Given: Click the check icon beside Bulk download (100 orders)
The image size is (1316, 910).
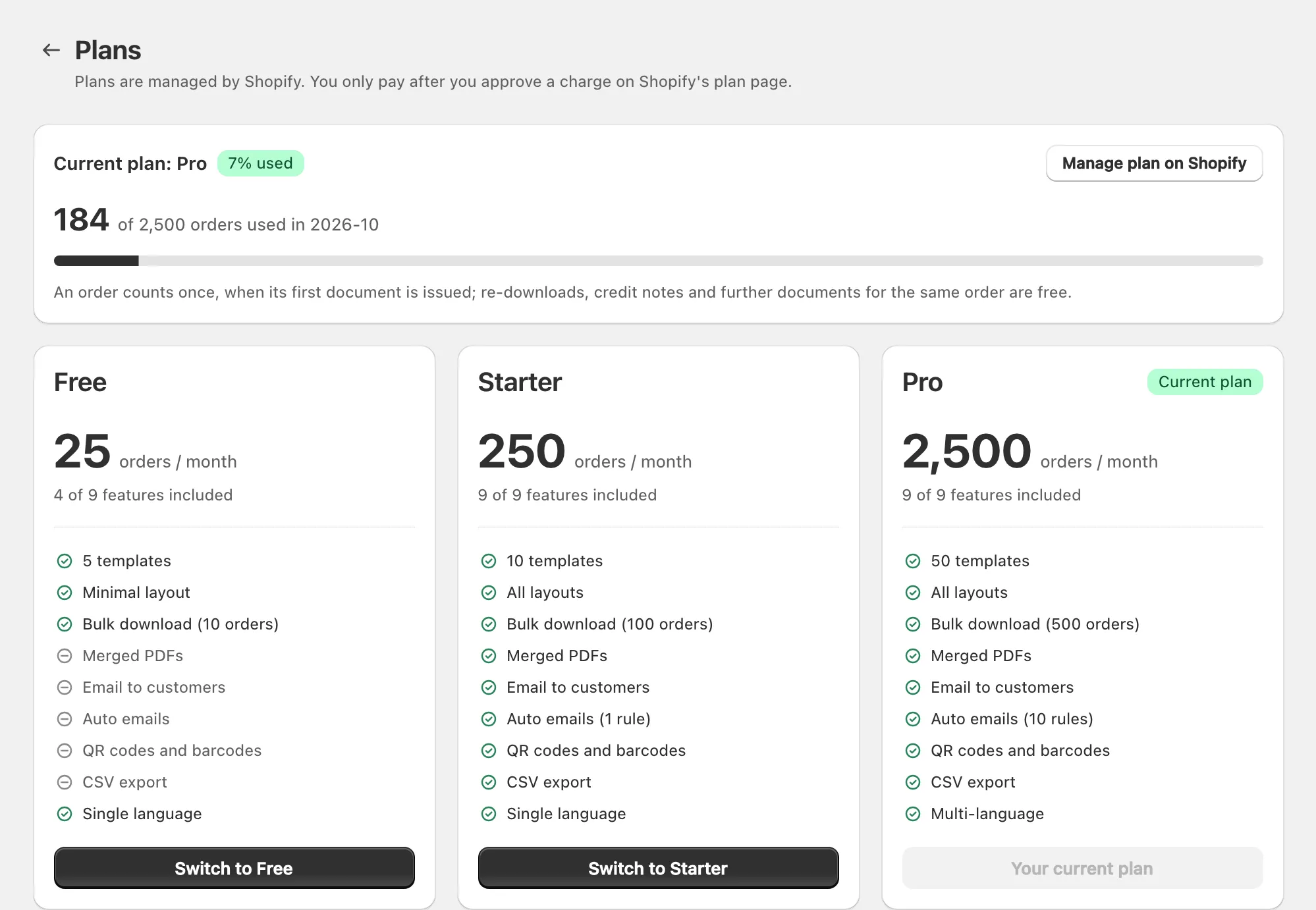Looking at the screenshot, I should coord(489,624).
